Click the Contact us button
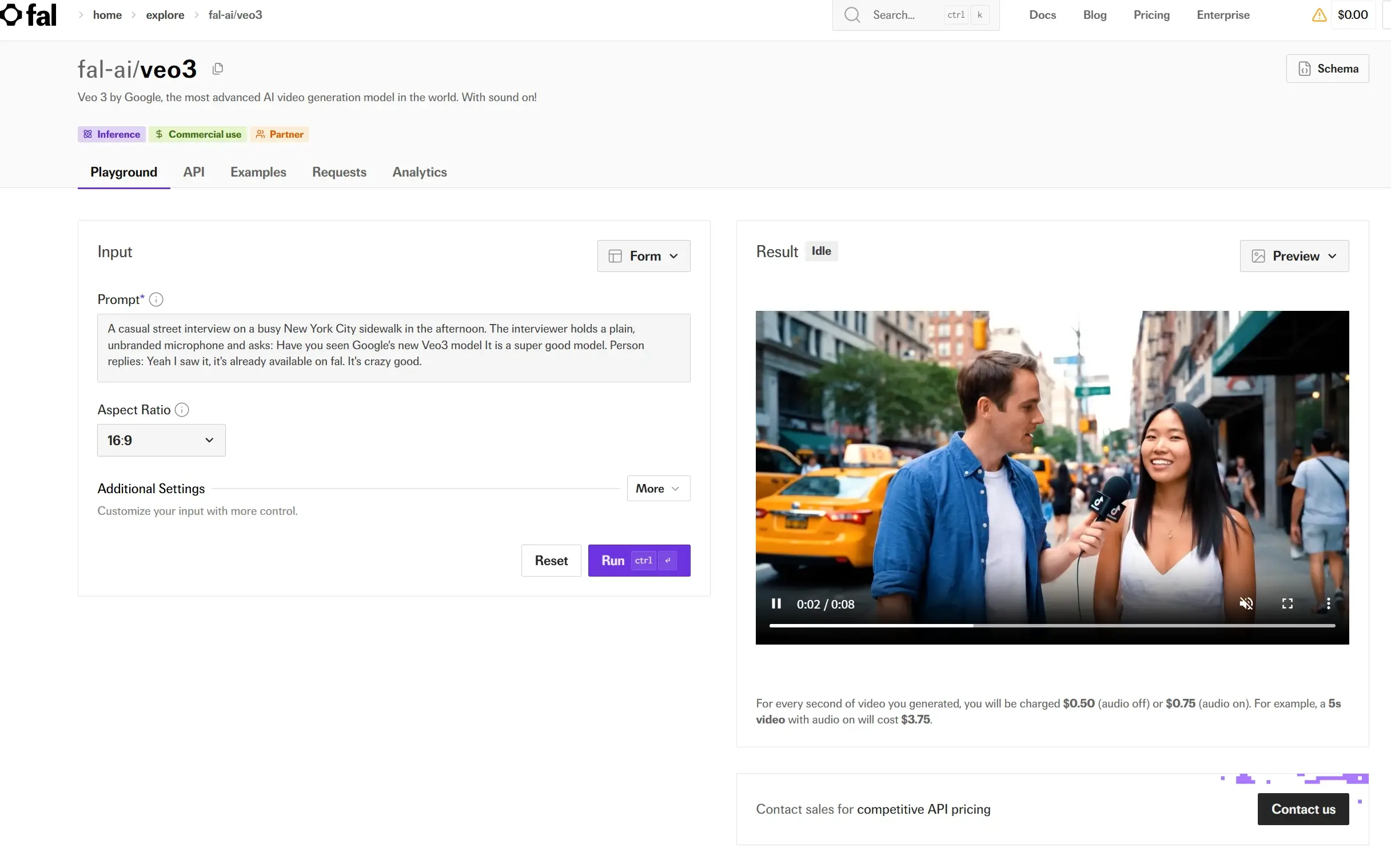1391x868 pixels. click(1302, 809)
